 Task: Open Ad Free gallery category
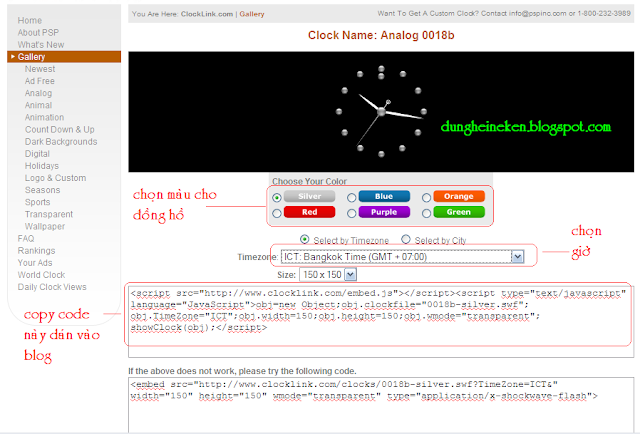point(40,81)
